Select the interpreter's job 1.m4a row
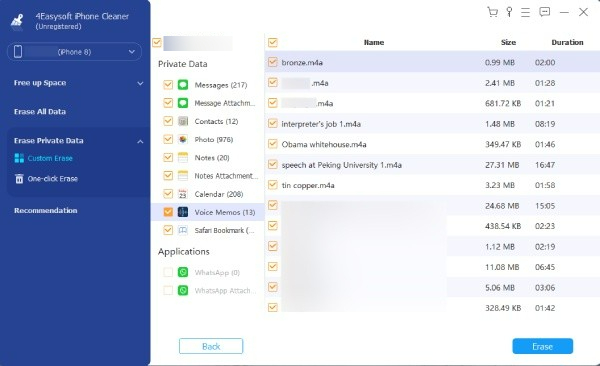600x366 pixels. (432, 124)
